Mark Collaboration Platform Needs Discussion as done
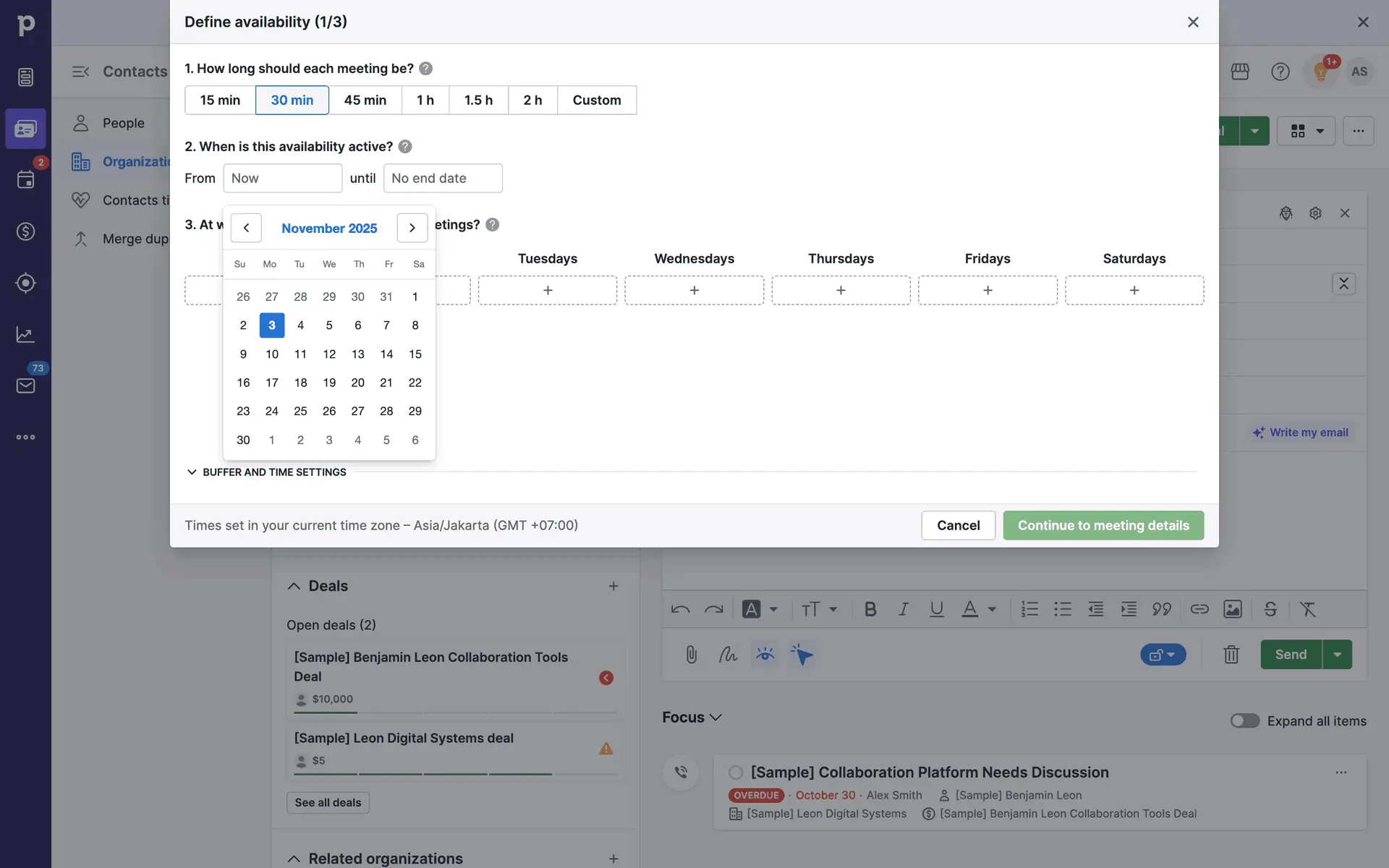The height and width of the screenshot is (868, 1389). pos(736,773)
